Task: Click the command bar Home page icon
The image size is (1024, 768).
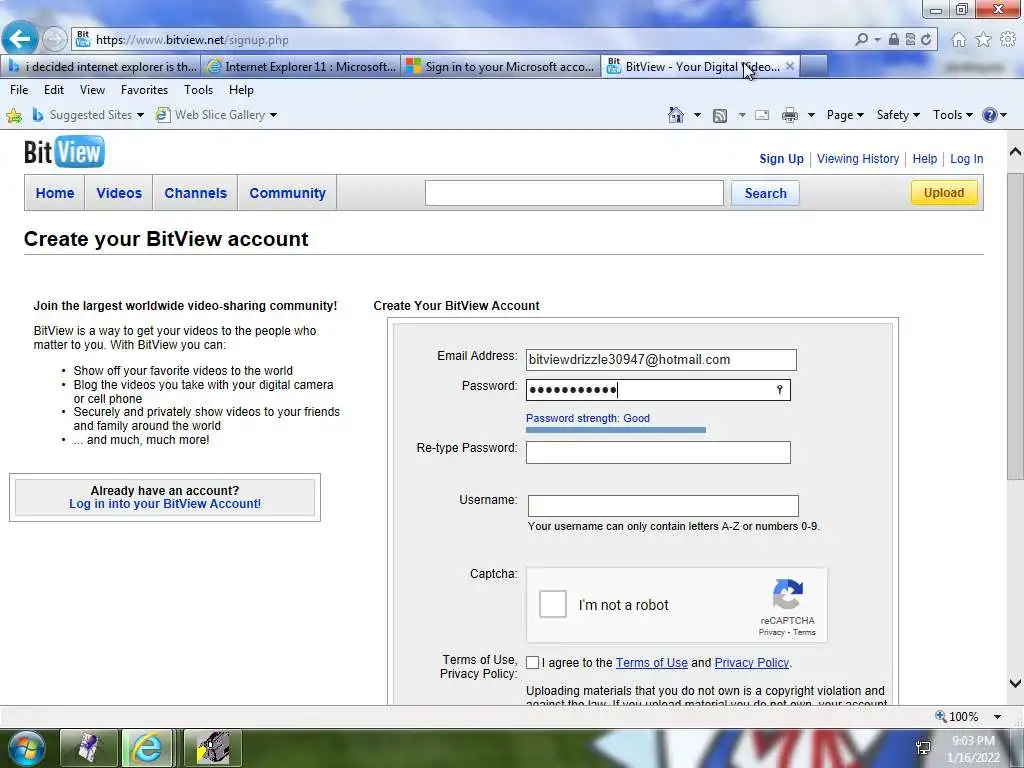Action: (676, 115)
